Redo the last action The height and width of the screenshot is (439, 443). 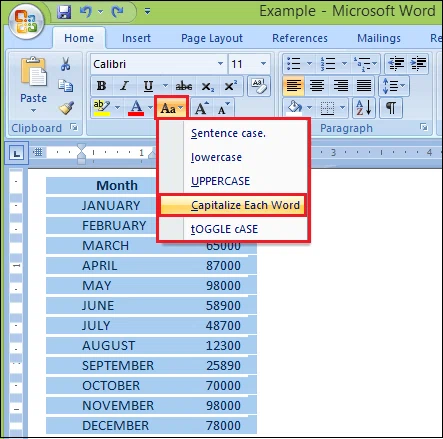(x=117, y=12)
